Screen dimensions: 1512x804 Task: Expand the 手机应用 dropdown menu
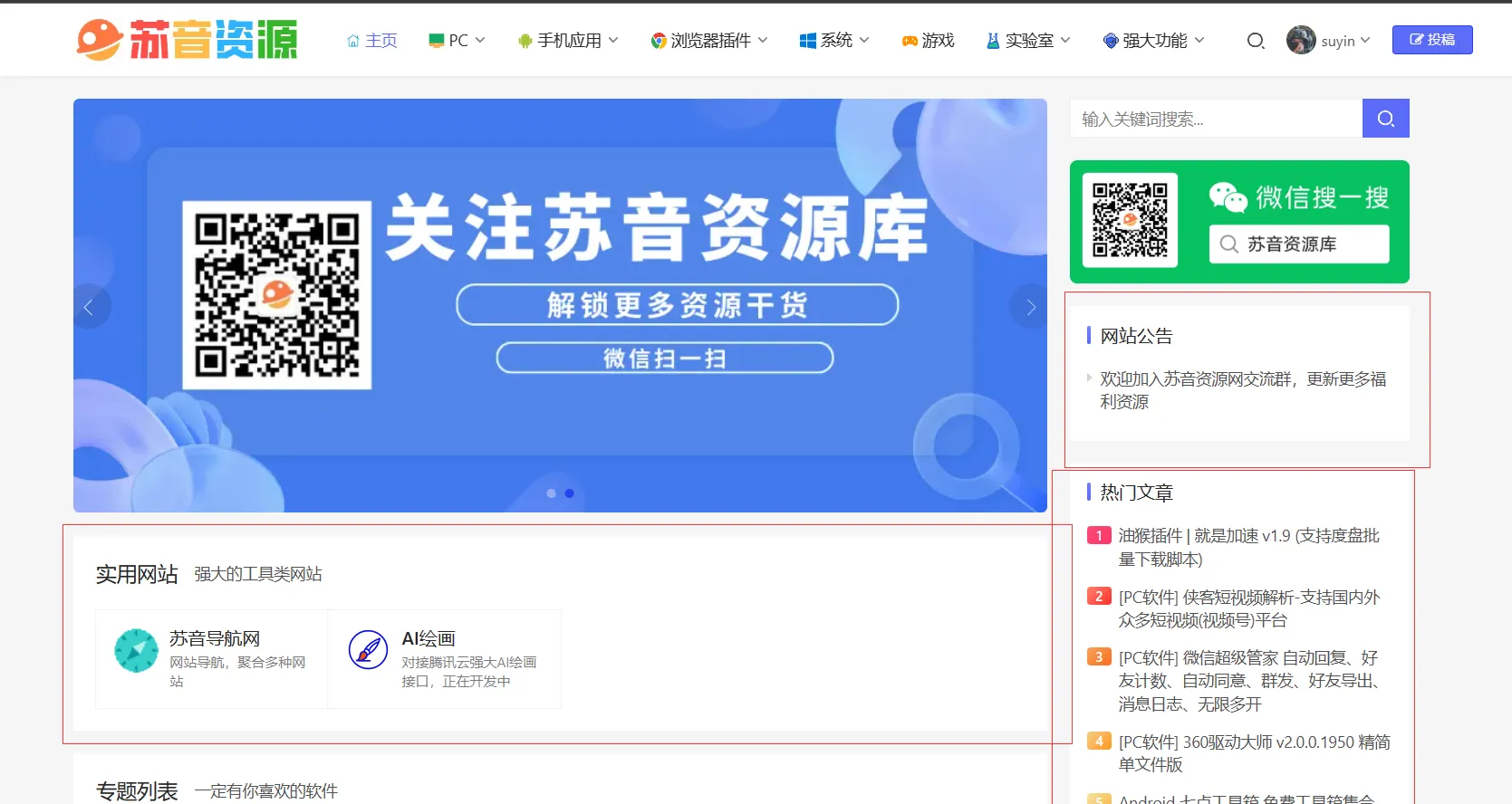(613, 40)
